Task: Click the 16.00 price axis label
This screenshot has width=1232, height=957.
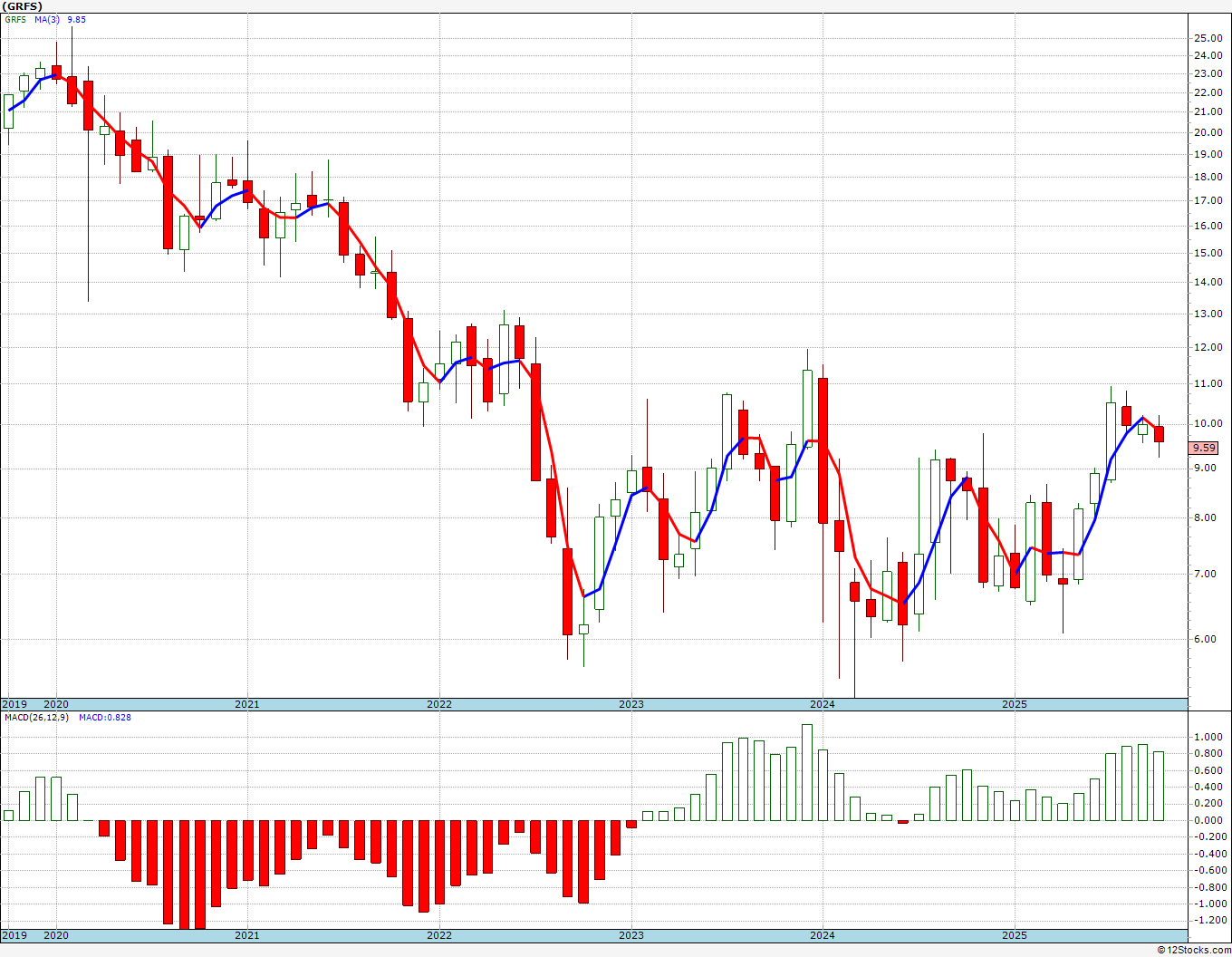Action: [1208, 226]
